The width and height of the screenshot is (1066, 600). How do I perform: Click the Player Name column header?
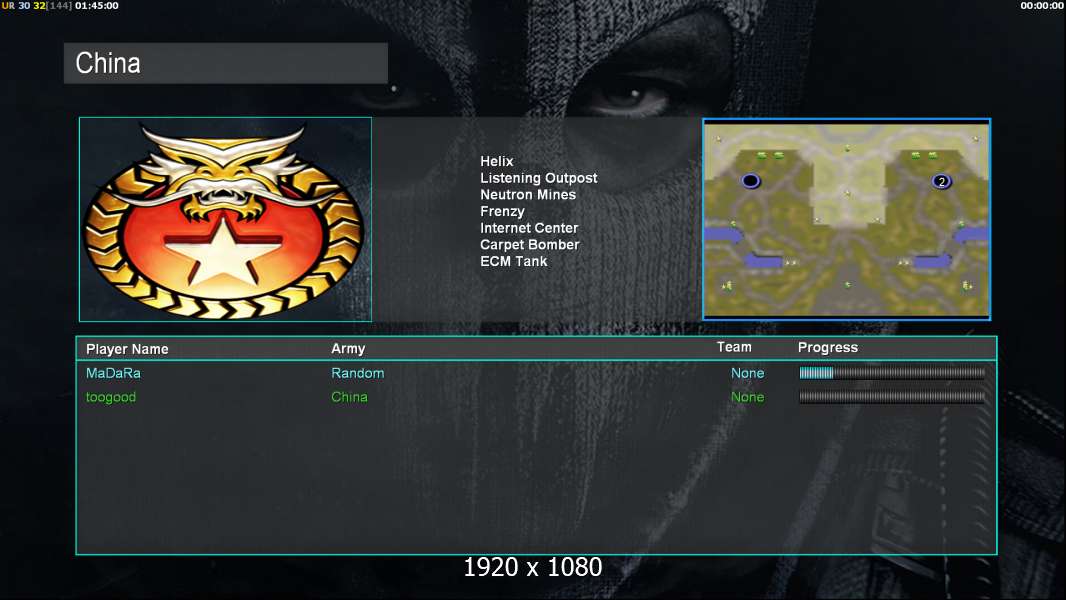pyautogui.click(x=127, y=349)
